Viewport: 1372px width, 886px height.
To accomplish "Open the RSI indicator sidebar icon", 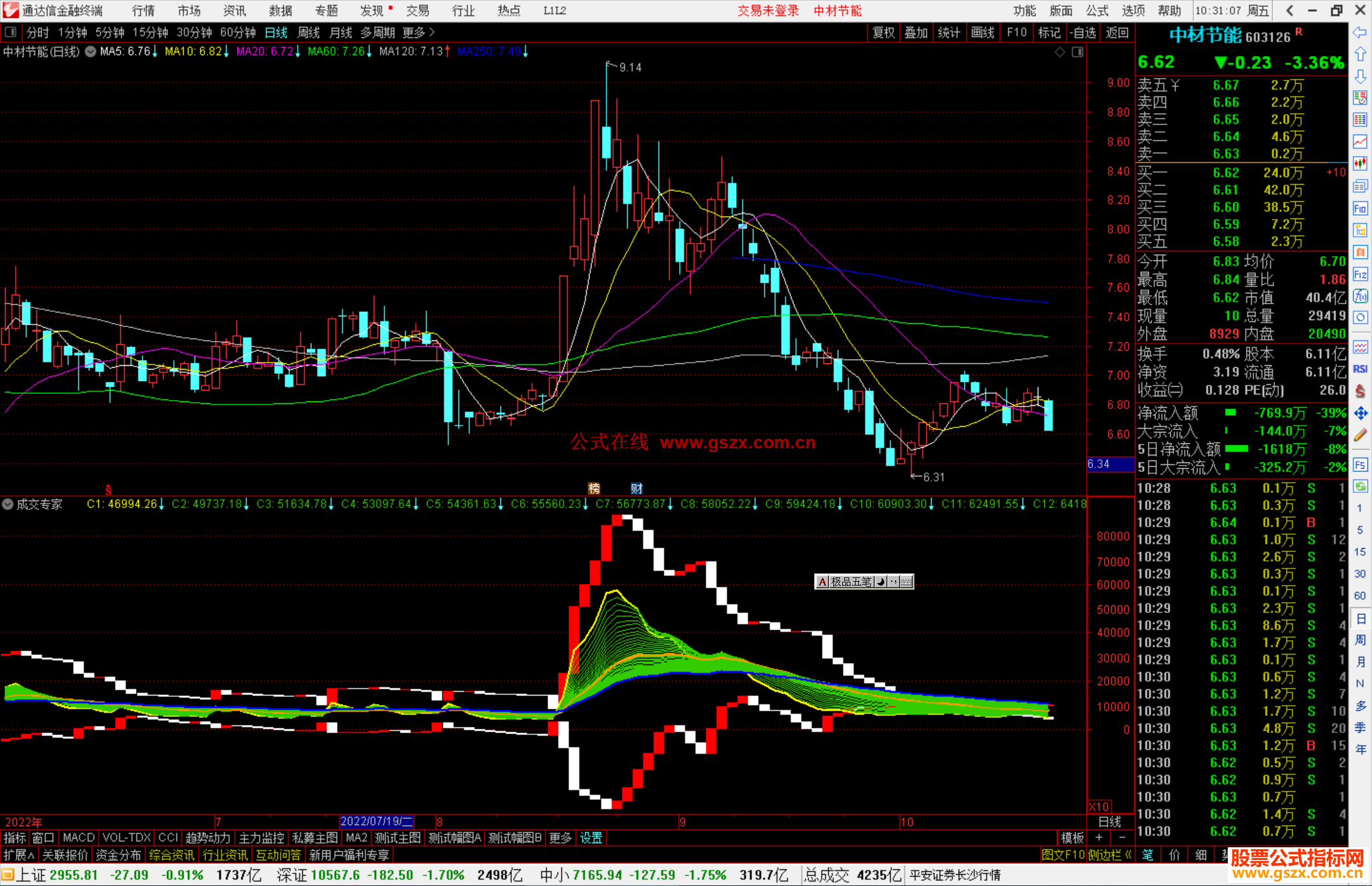I will click(x=1360, y=369).
